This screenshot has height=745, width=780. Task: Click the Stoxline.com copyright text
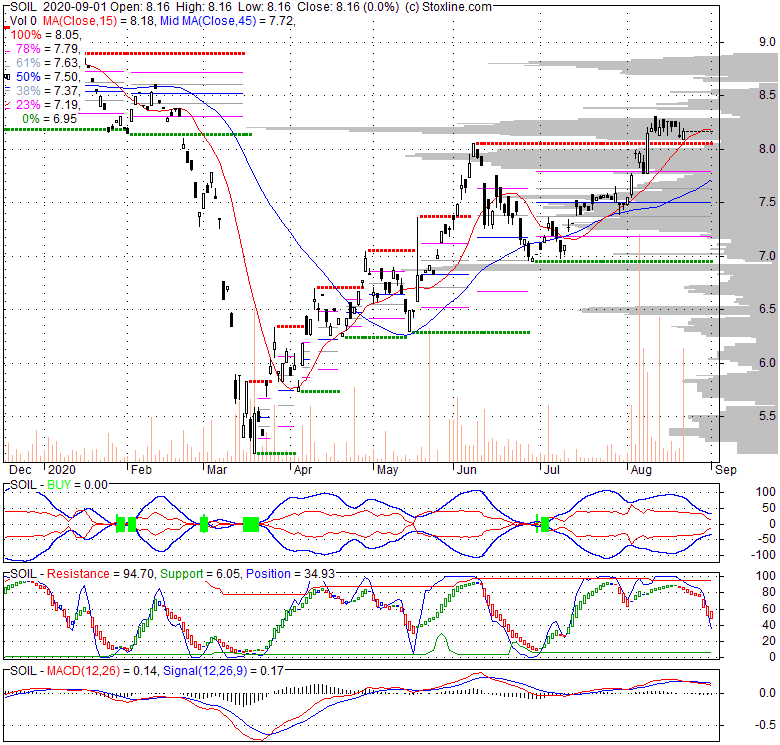449,7
